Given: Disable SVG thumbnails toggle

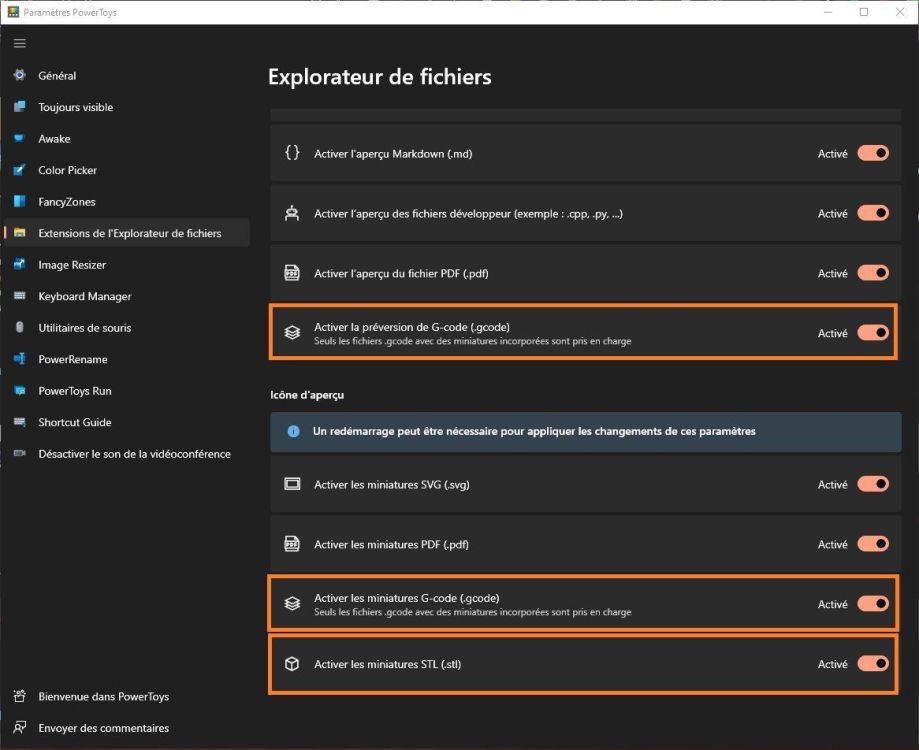Looking at the screenshot, I should pos(872,484).
